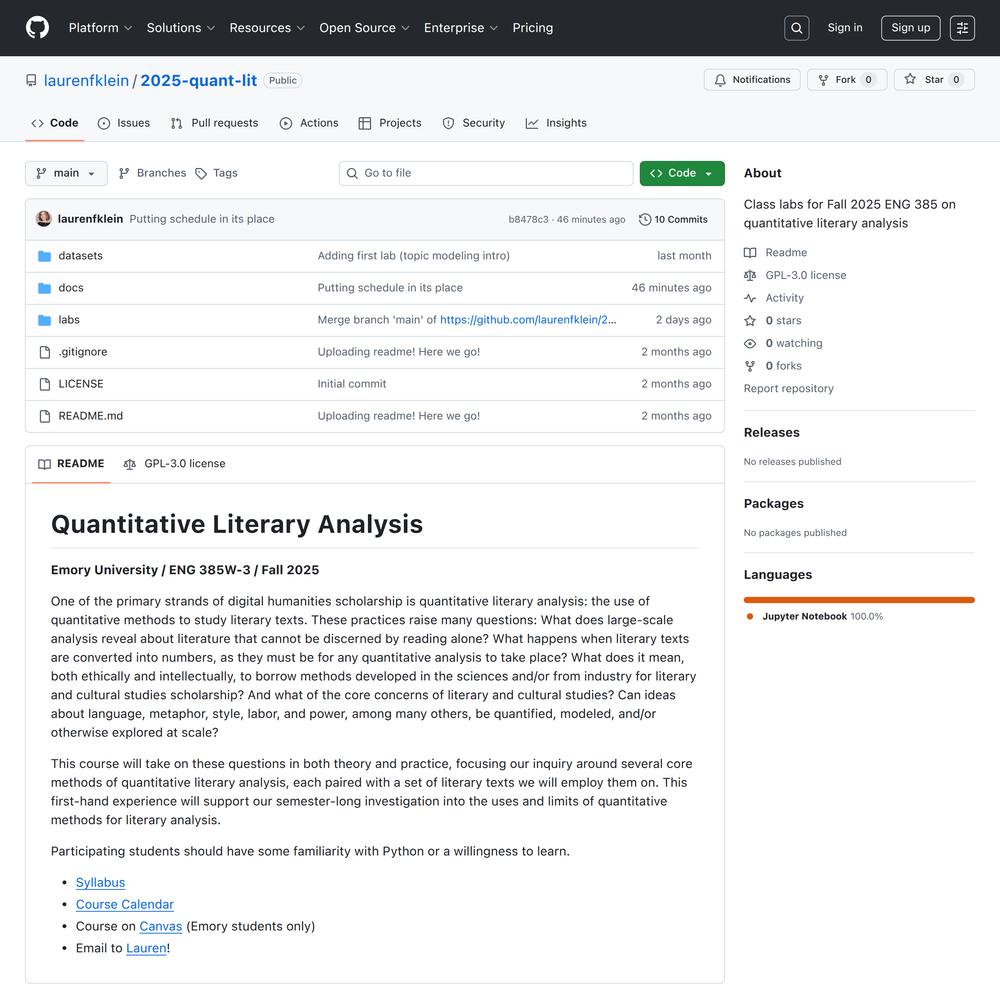
Task: Switch to the Issues tab
Action: coord(124,123)
